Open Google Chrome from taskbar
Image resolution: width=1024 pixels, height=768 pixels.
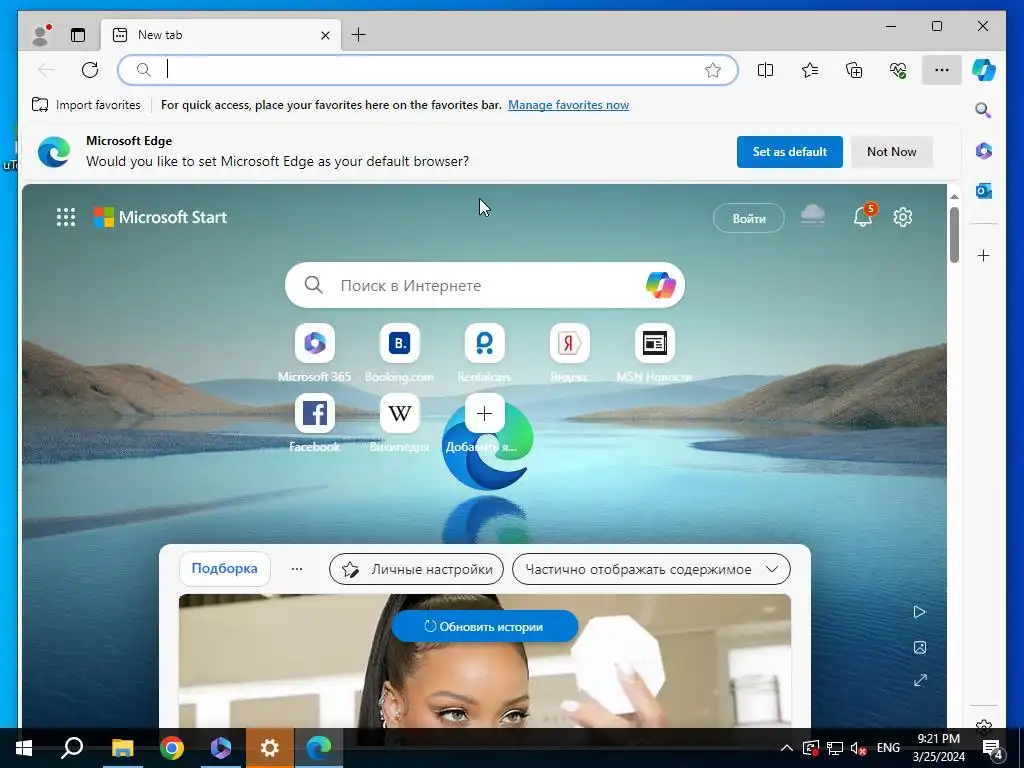(172, 748)
